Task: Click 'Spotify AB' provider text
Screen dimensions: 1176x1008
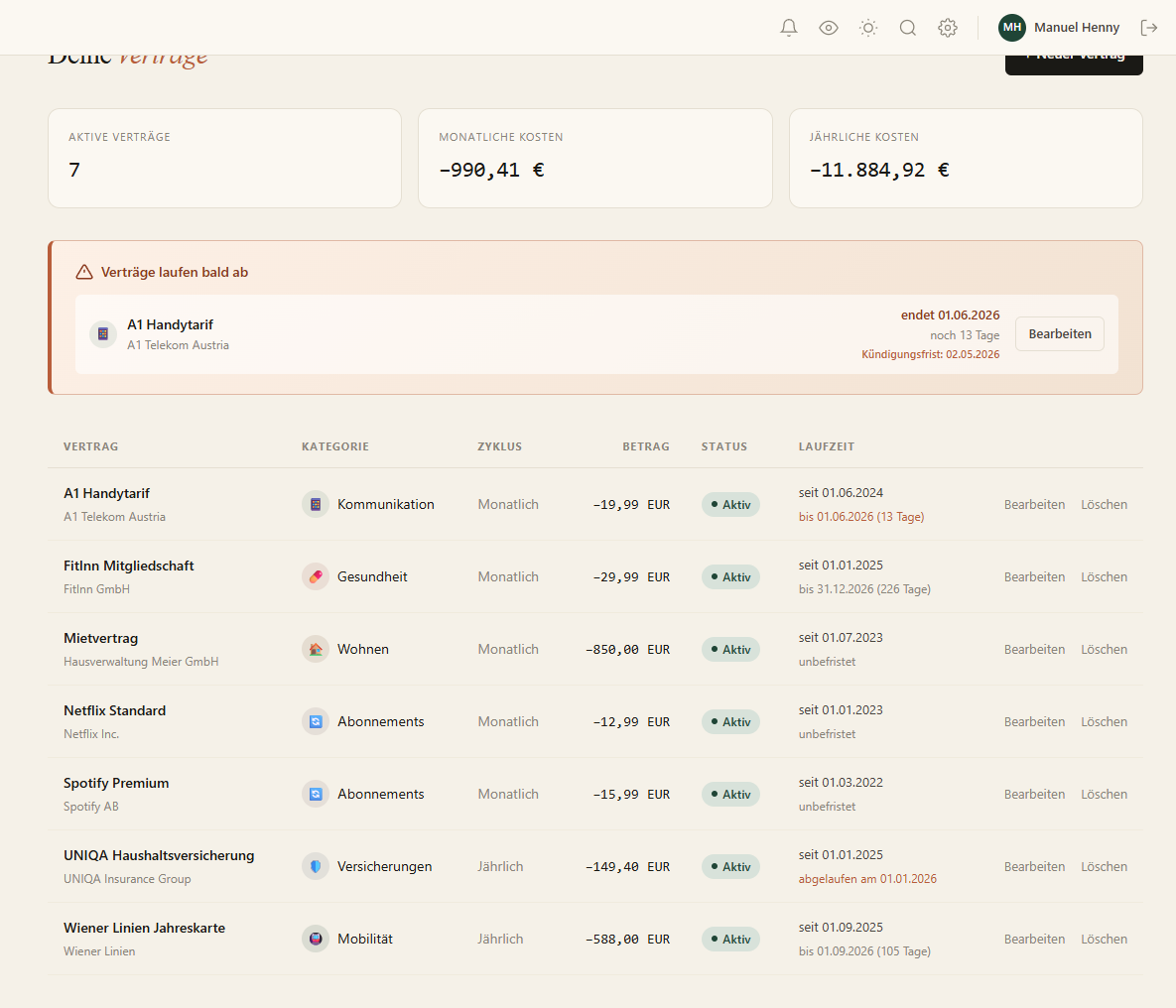Action: 90,807
